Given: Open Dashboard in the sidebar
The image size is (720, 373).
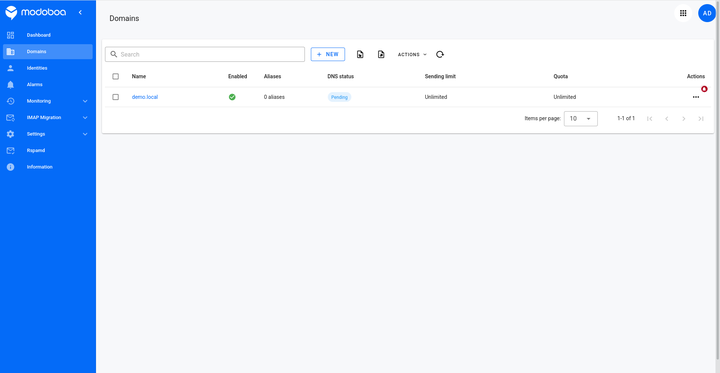Looking at the screenshot, I should pos(48,35).
